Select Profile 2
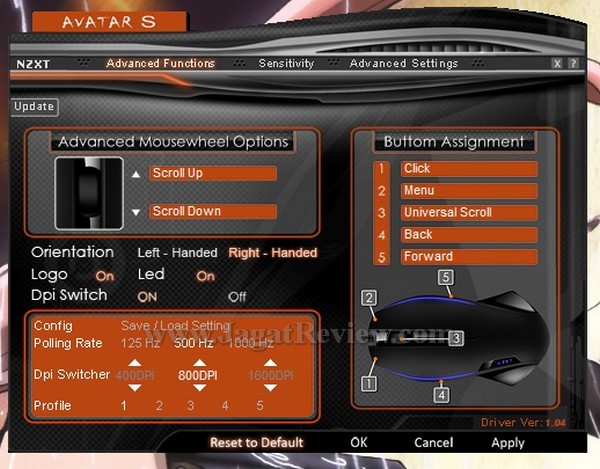 point(159,405)
